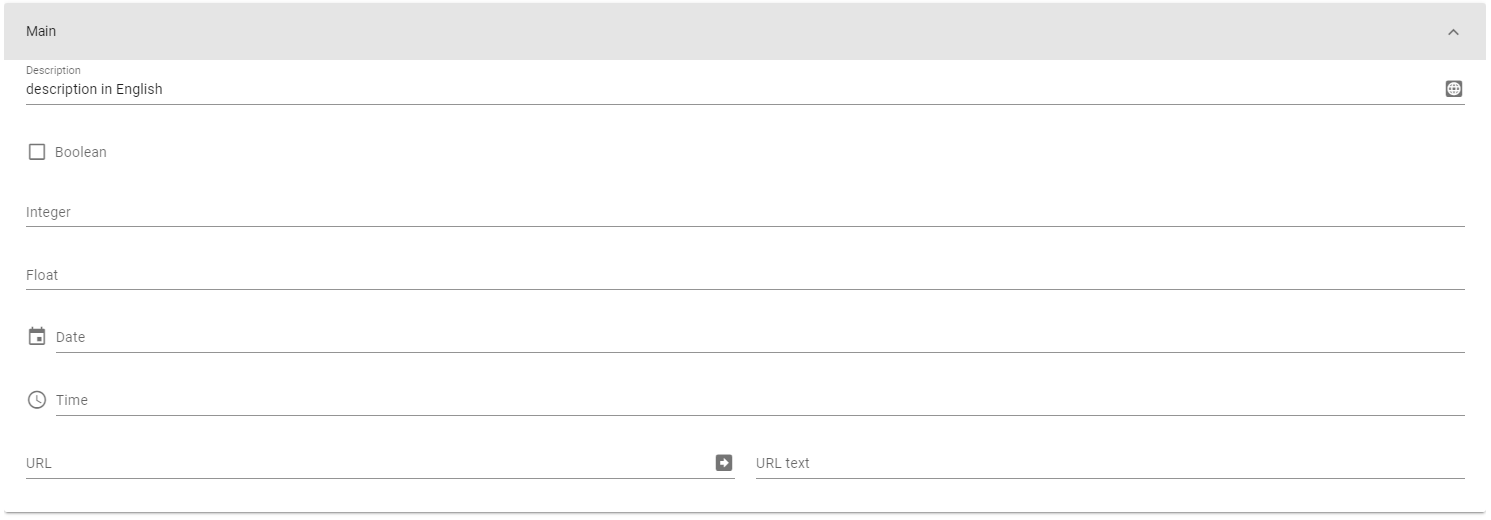Click the translate globe icon beside Description
The width and height of the screenshot is (1491, 520).
pos(1454,89)
